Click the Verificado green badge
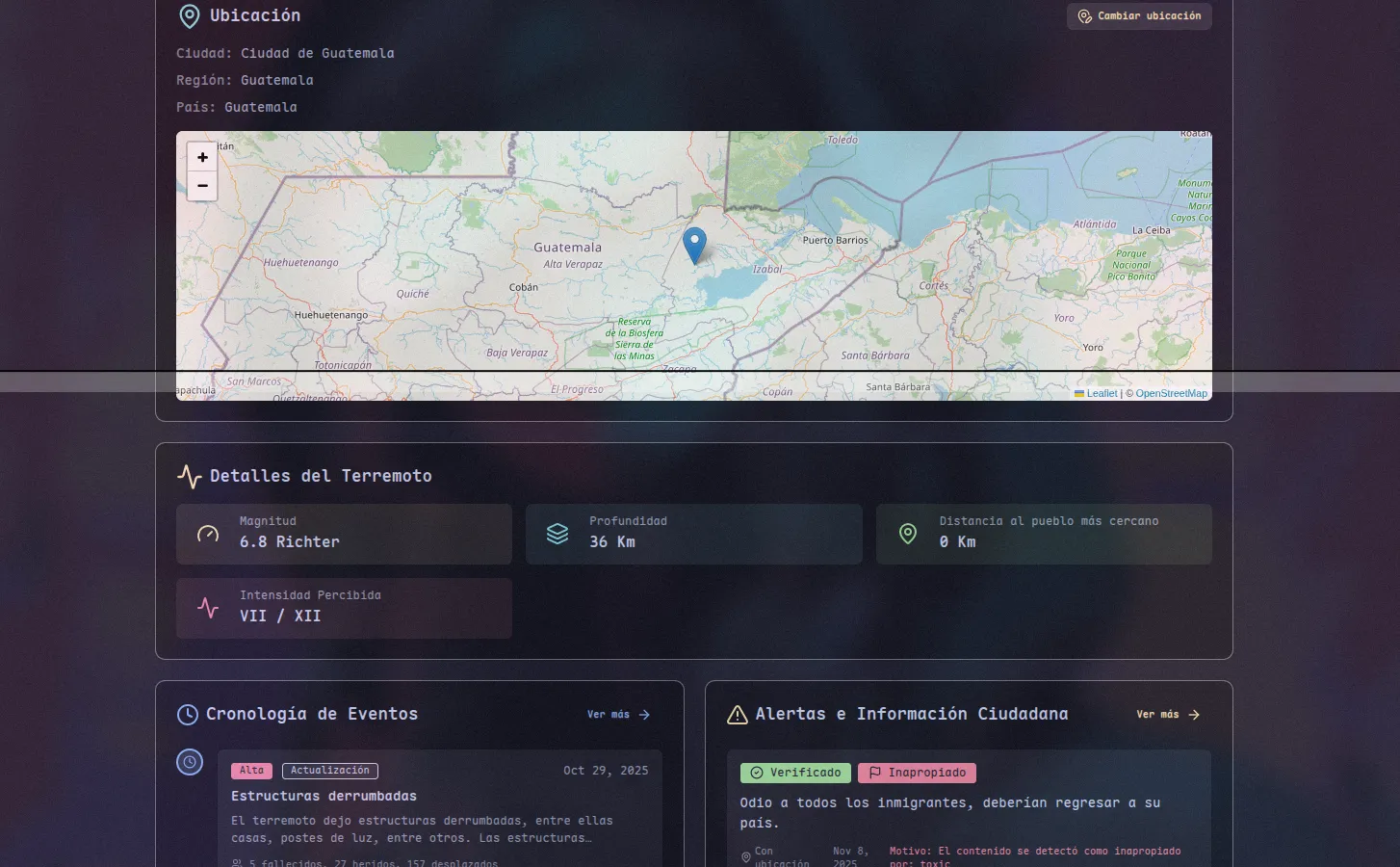The width and height of the screenshot is (1400, 867). [x=795, y=773]
